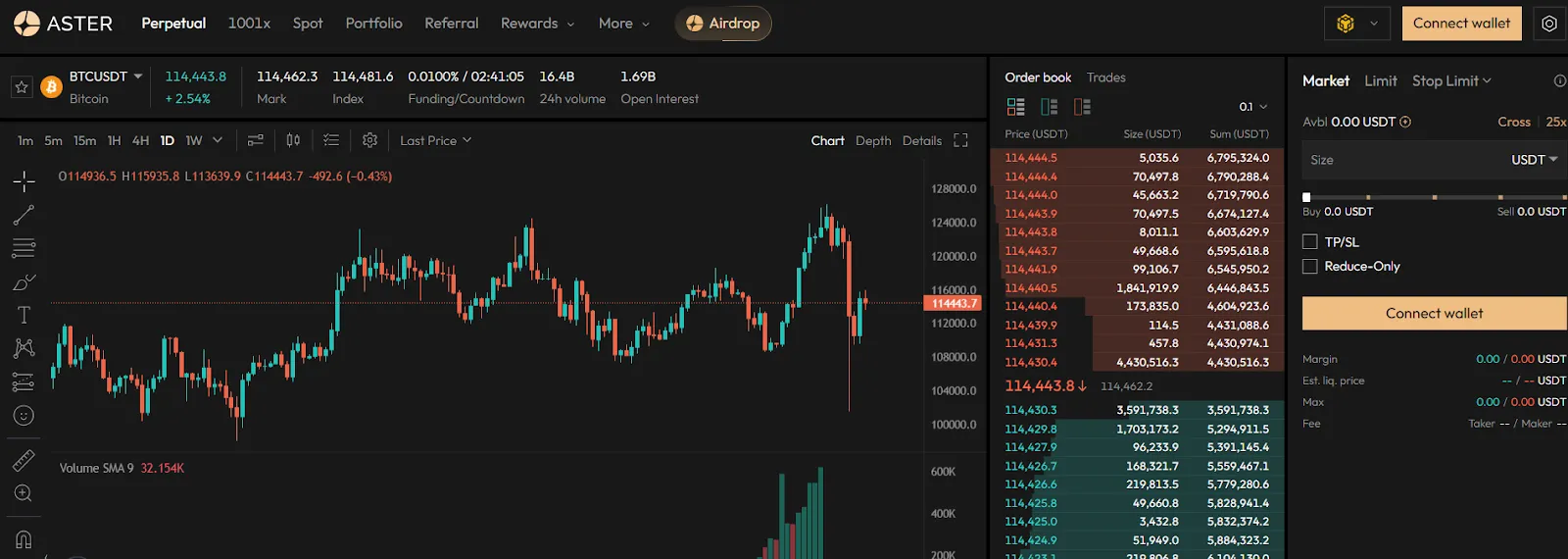Click the Aster logo
1568x559 pixels.
(64, 24)
